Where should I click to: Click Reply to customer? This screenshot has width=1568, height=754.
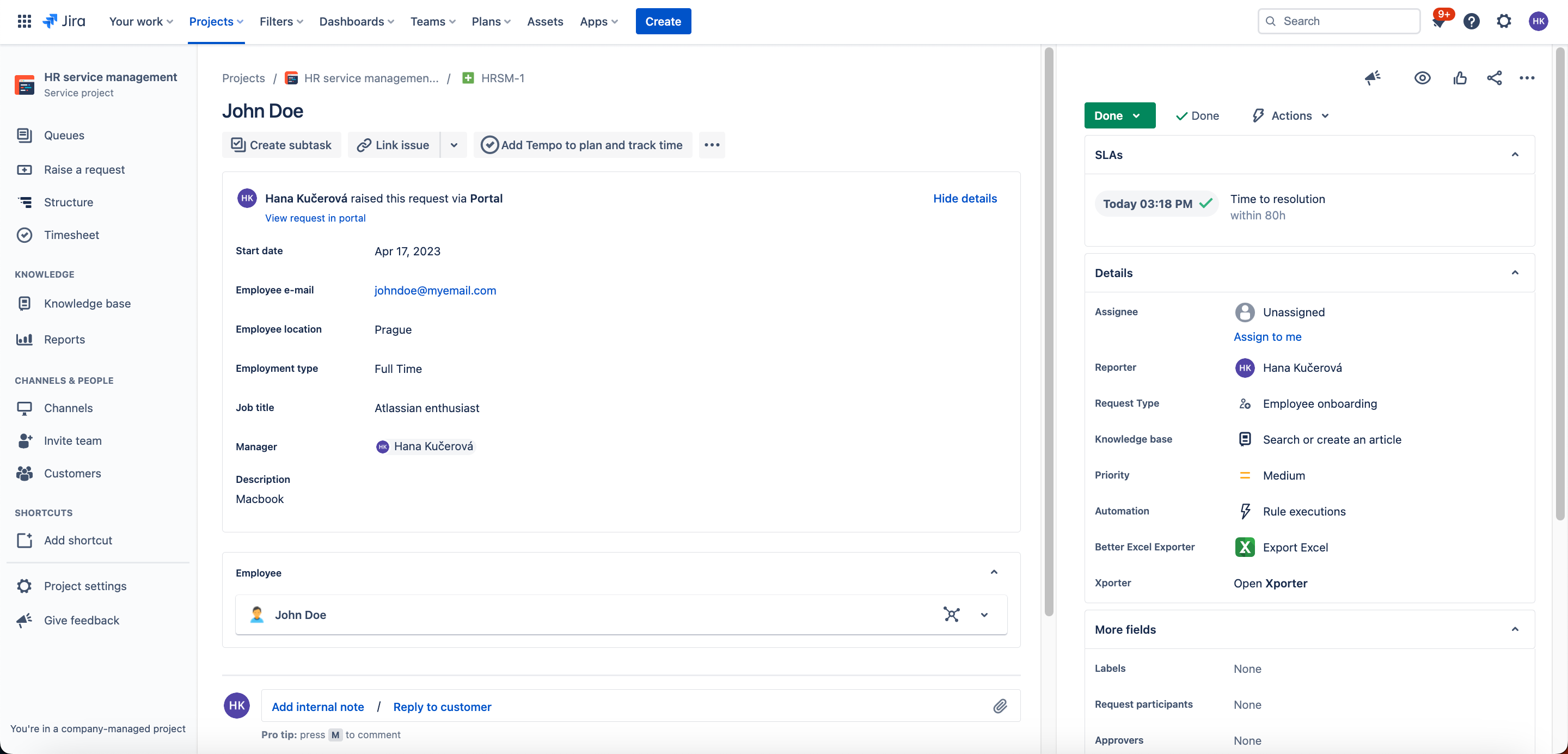pyautogui.click(x=442, y=707)
